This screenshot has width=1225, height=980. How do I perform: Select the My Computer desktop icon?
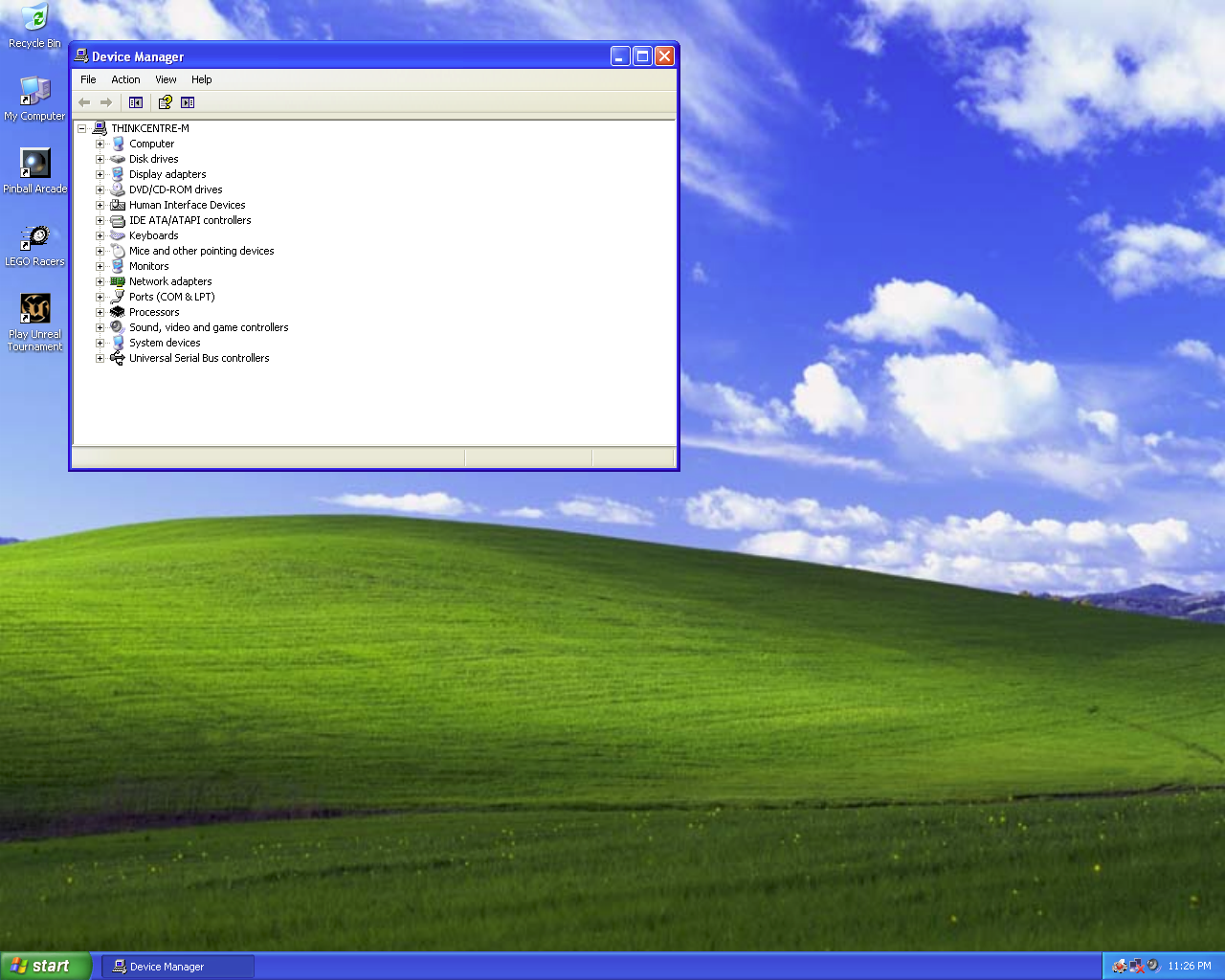pyautogui.click(x=34, y=99)
